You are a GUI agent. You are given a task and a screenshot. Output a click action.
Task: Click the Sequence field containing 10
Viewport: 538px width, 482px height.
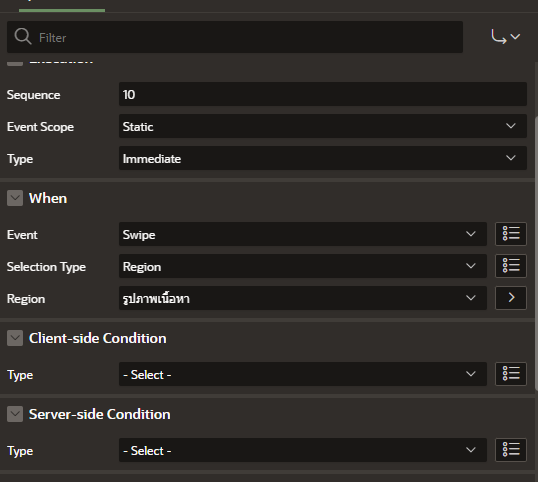click(x=323, y=94)
